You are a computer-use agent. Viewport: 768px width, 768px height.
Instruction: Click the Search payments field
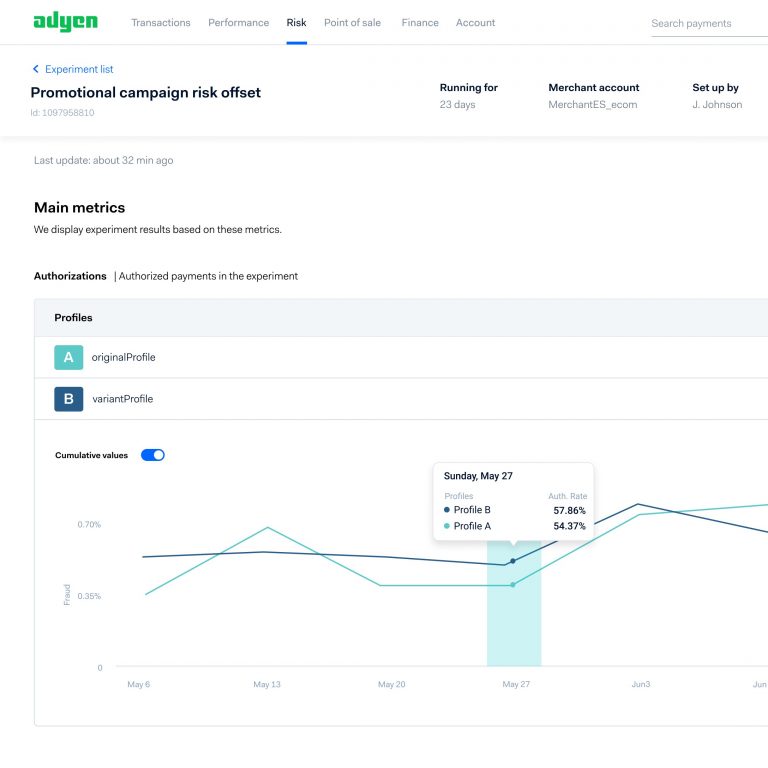coord(705,24)
